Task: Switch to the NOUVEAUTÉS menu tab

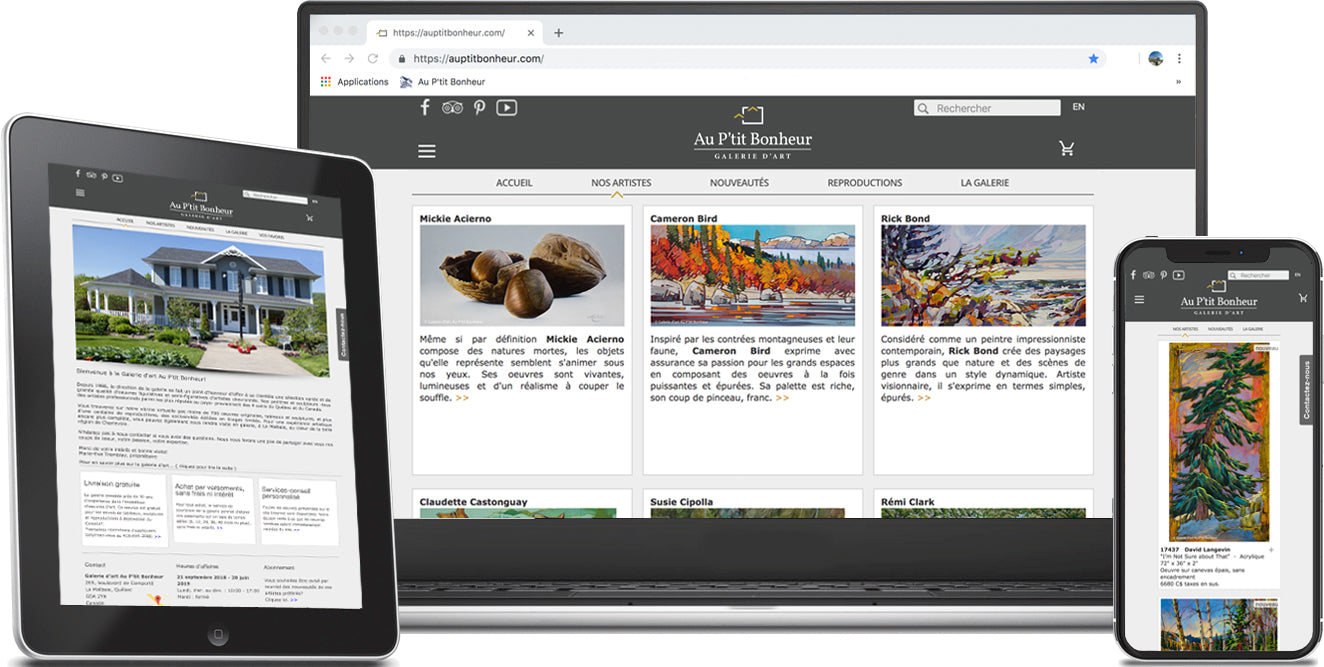Action: (739, 183)
